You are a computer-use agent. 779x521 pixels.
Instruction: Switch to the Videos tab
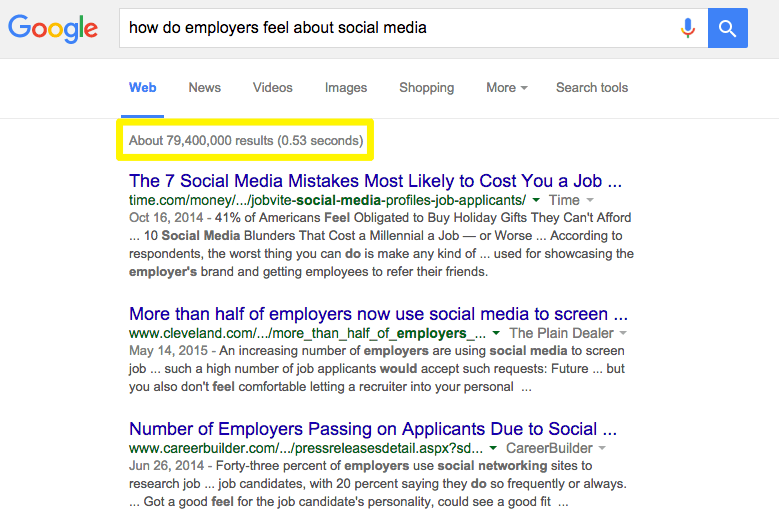point(273,87)
